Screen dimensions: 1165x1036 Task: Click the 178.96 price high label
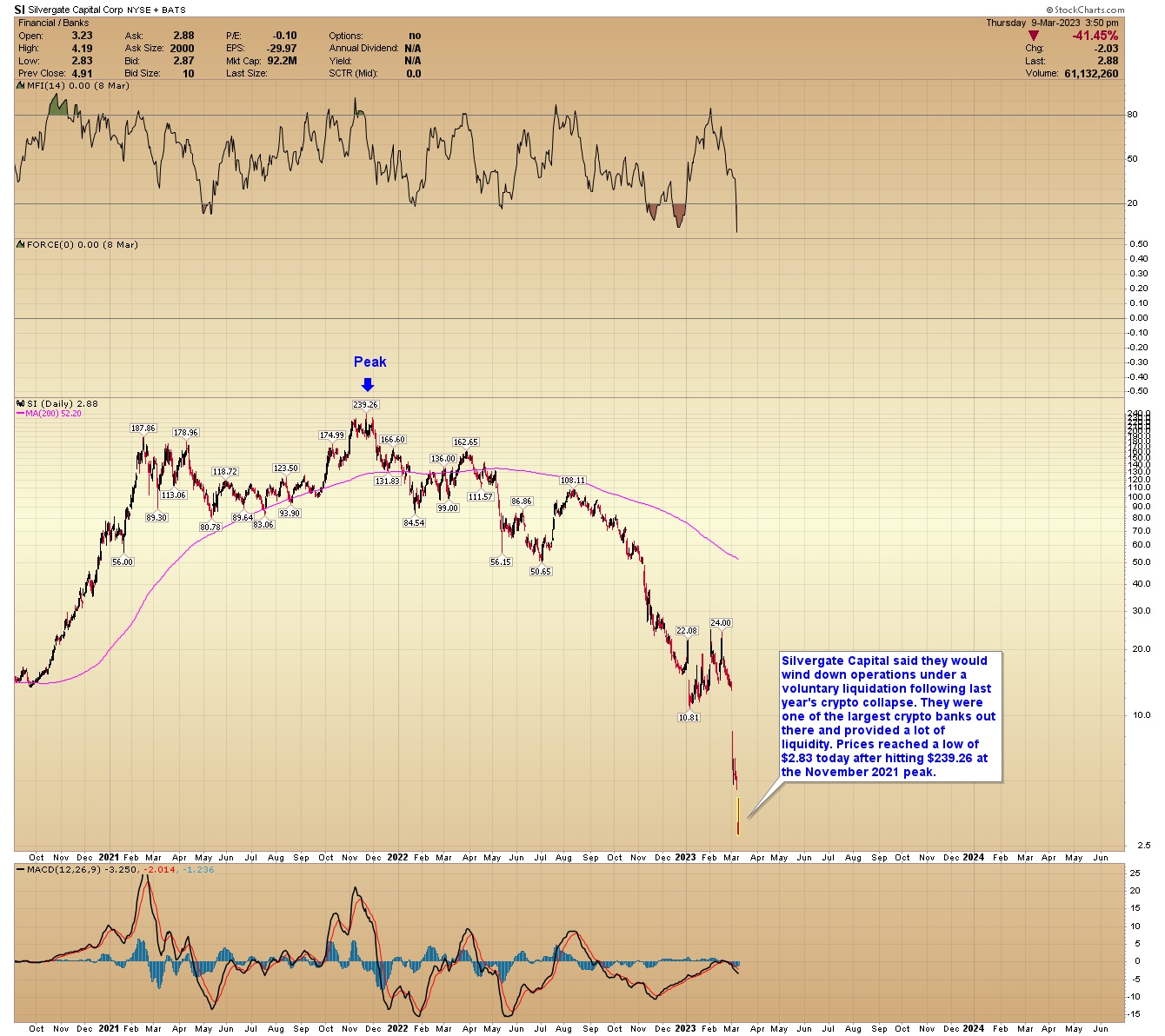coord(186,432)
